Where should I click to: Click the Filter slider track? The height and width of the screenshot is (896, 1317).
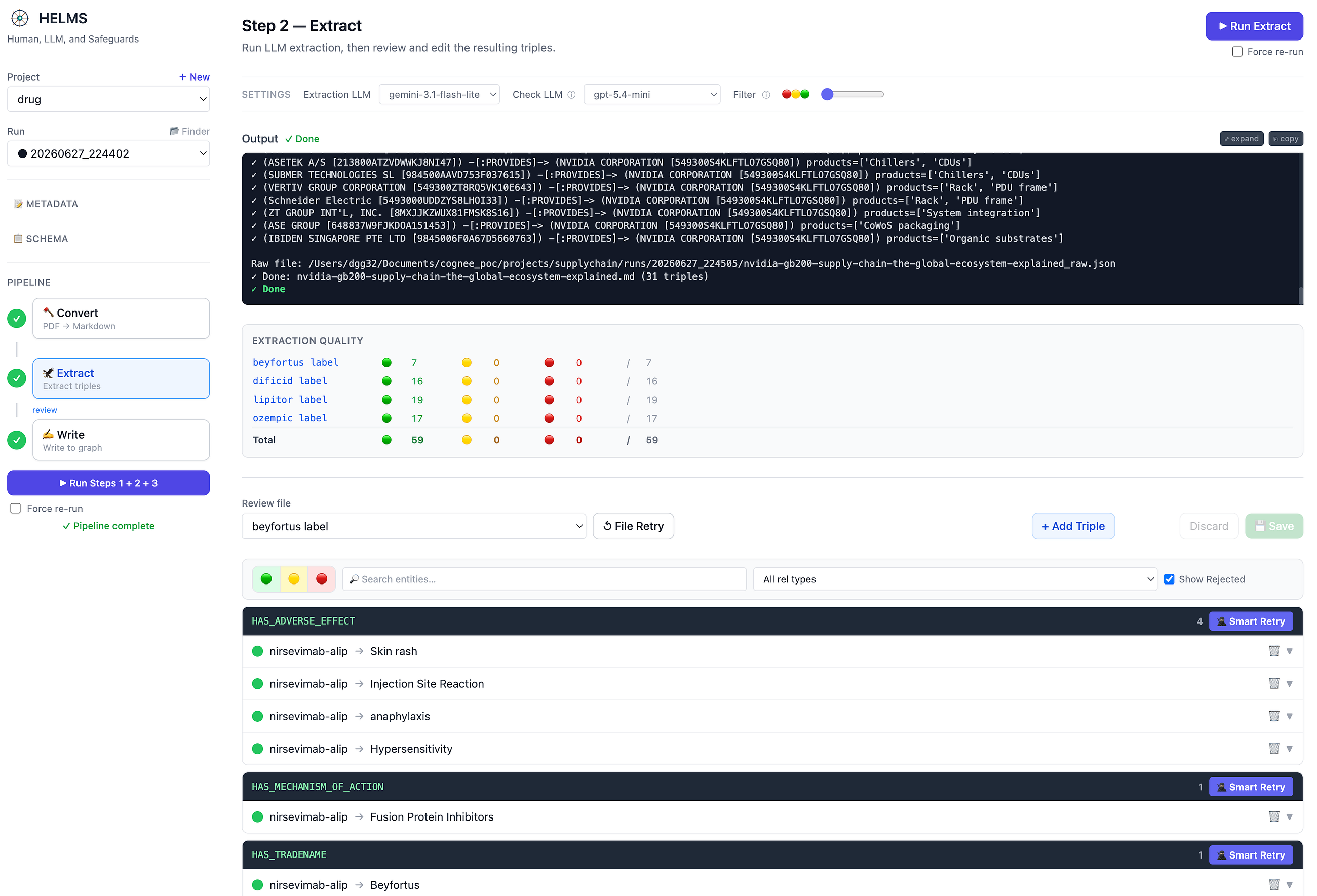pos(853,94)
